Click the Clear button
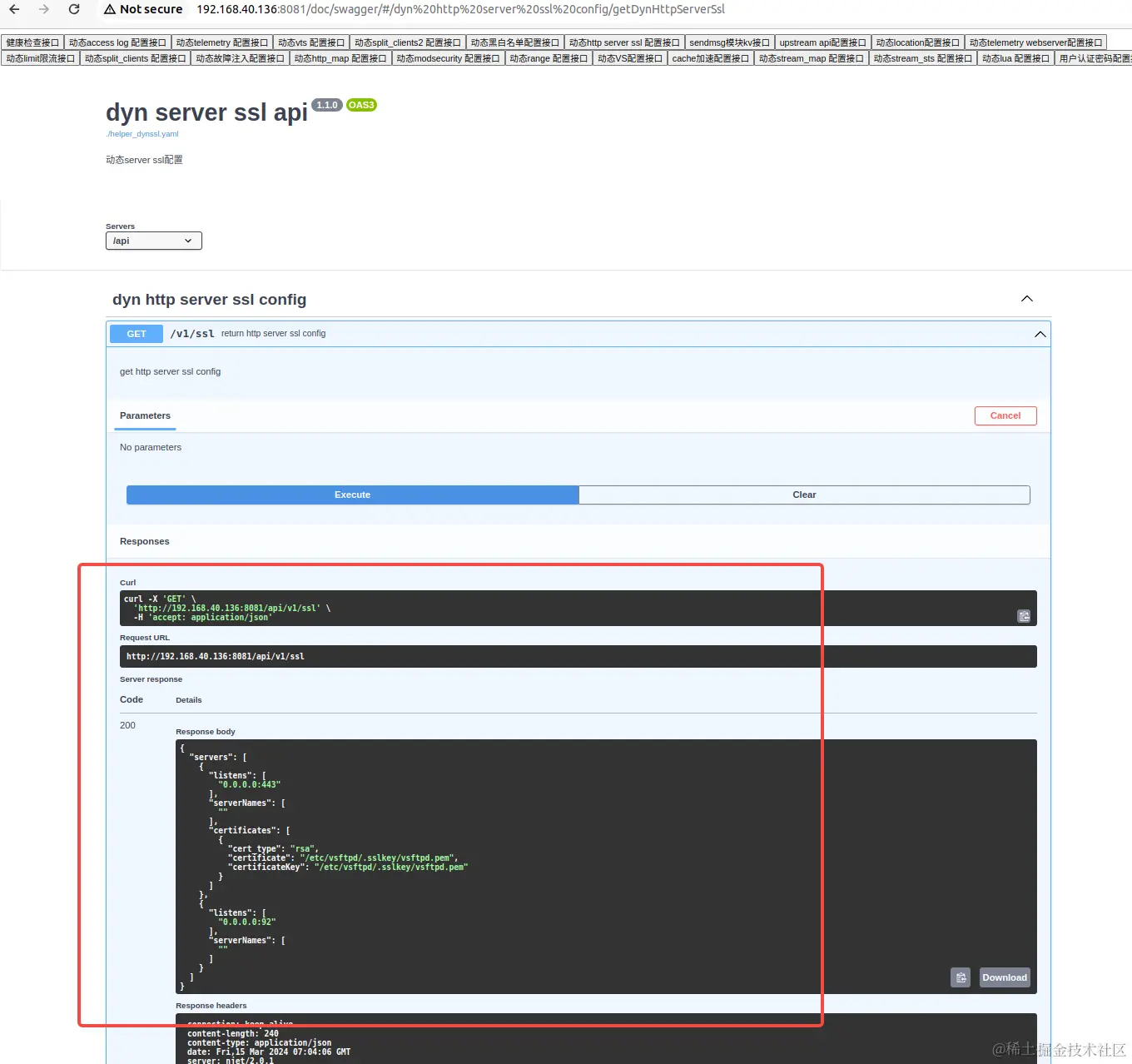The width and height of the screenshot is (1132, 1064). [804, 495]
